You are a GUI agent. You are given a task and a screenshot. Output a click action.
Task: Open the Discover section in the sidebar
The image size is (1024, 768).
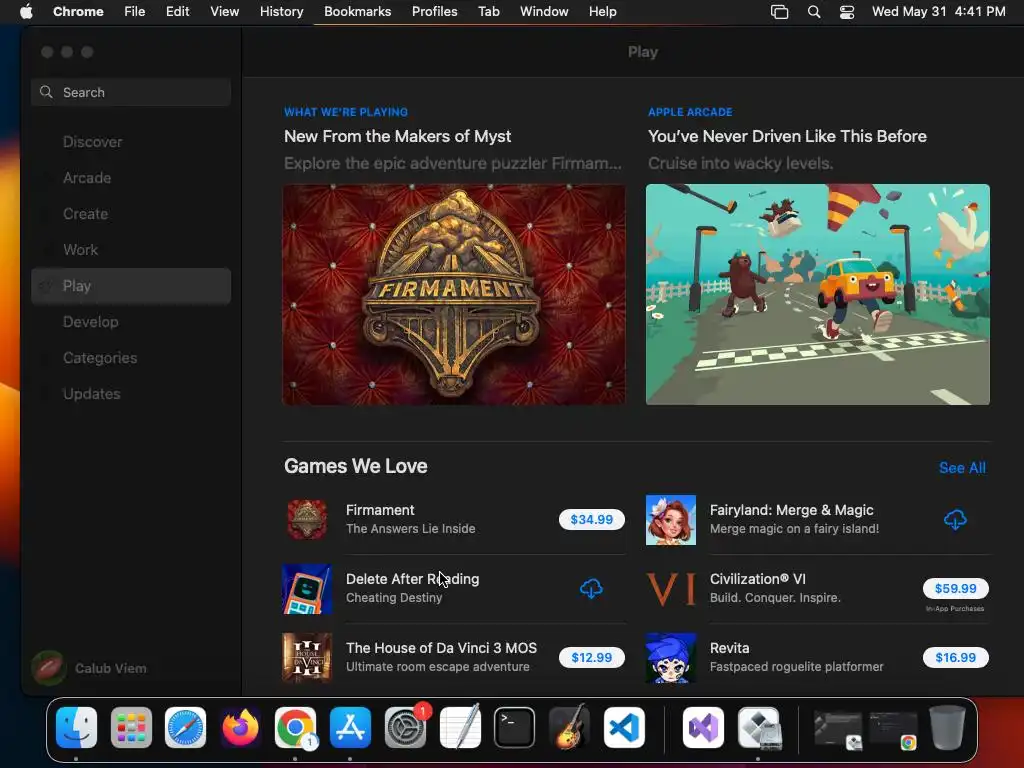[x=131, y=142]
